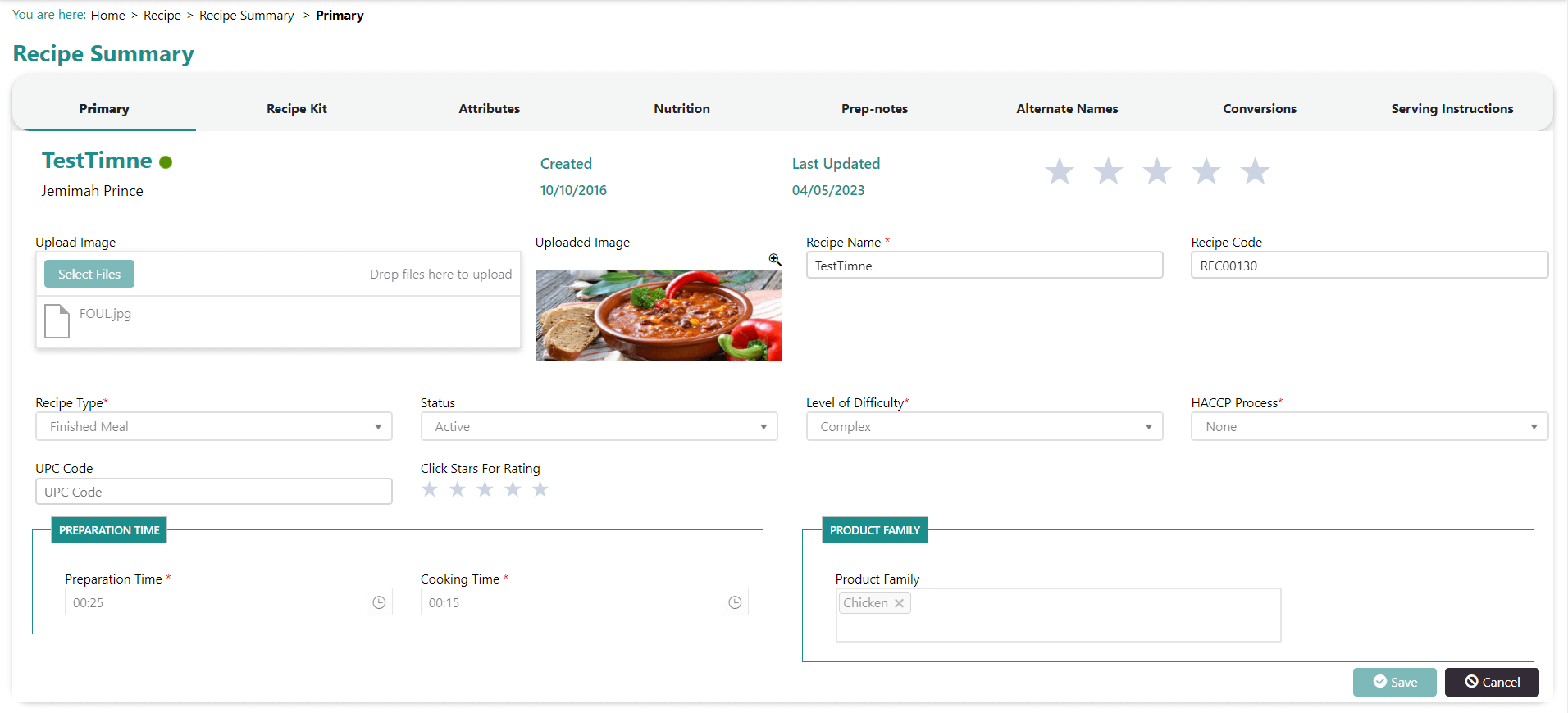1568x713 pixels.
Task: Open the Recipe Type dropdown
Action: click(x=213, y=426)
